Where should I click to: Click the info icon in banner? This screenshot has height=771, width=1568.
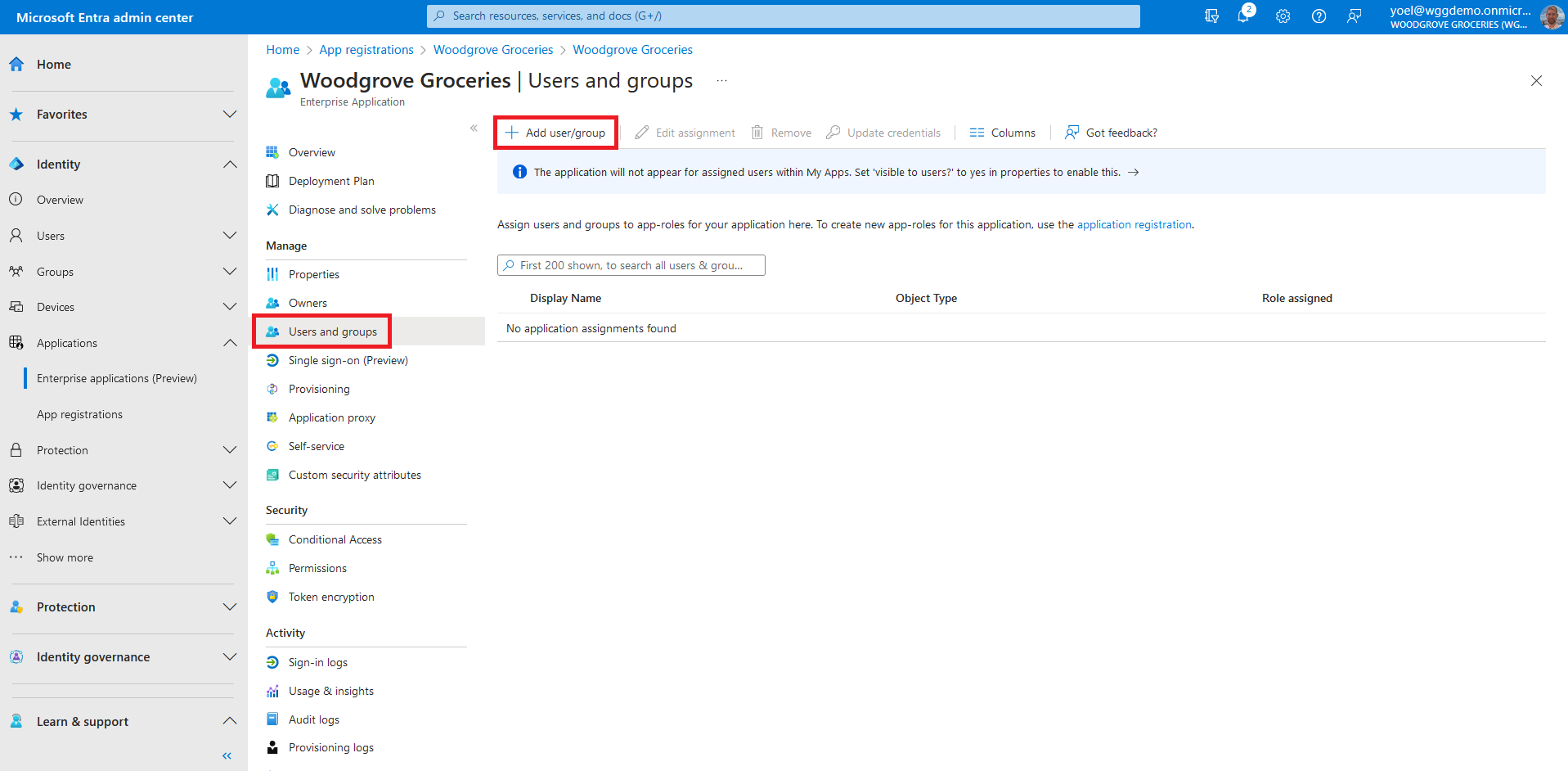click(x=519, y=172)
